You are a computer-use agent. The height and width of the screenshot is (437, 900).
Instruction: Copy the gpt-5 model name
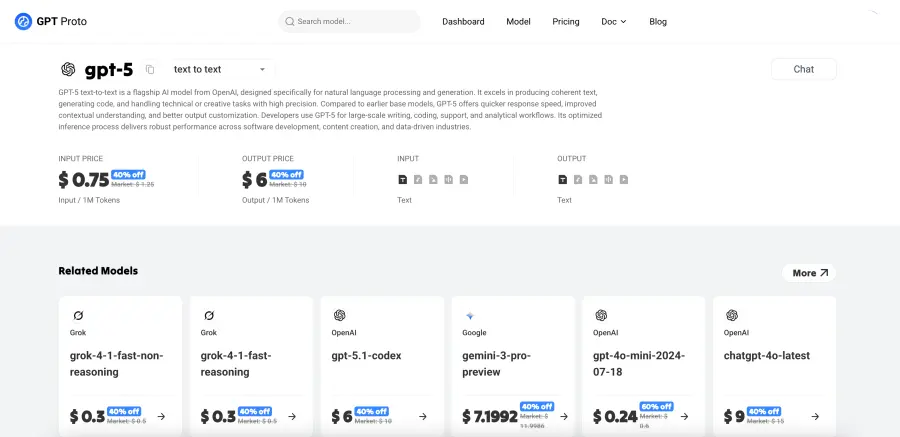[x=150, y=69]
